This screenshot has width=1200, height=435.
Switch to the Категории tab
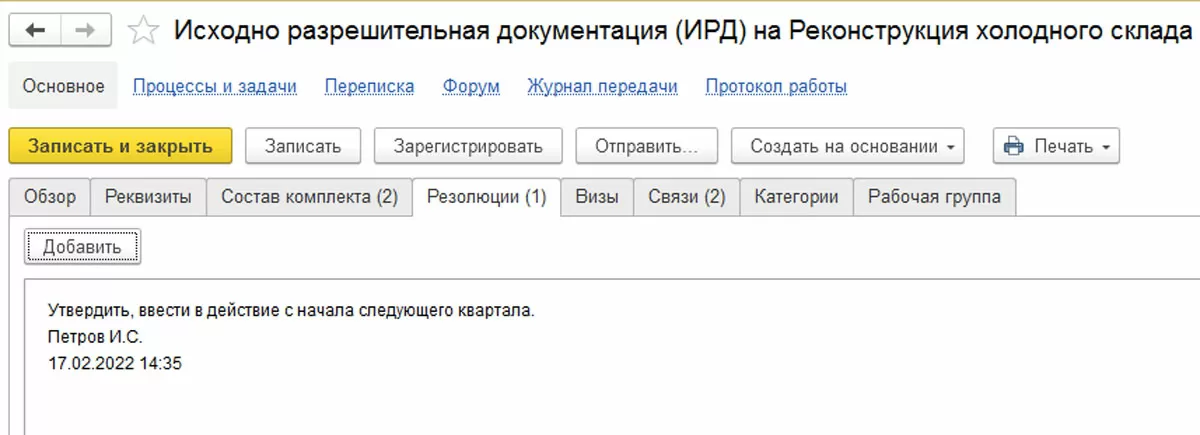[x=796, y=197]
